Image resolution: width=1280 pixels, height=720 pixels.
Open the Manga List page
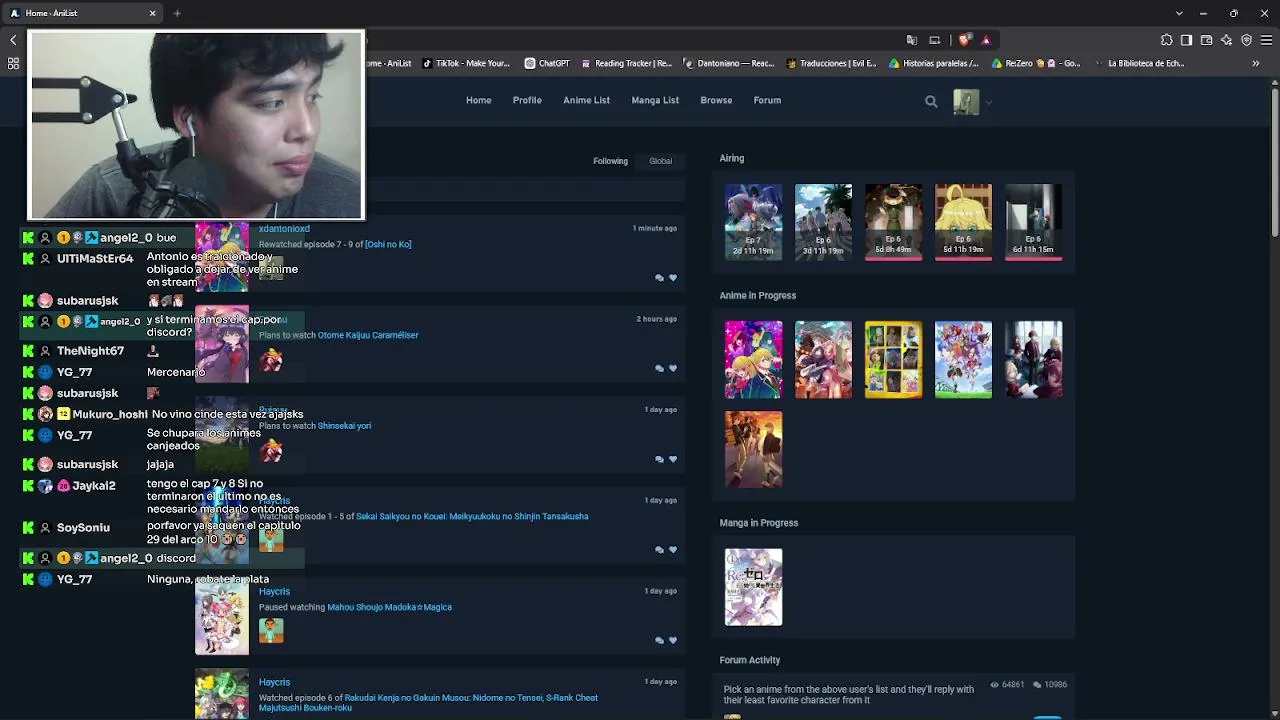click(x=655, y=100)
